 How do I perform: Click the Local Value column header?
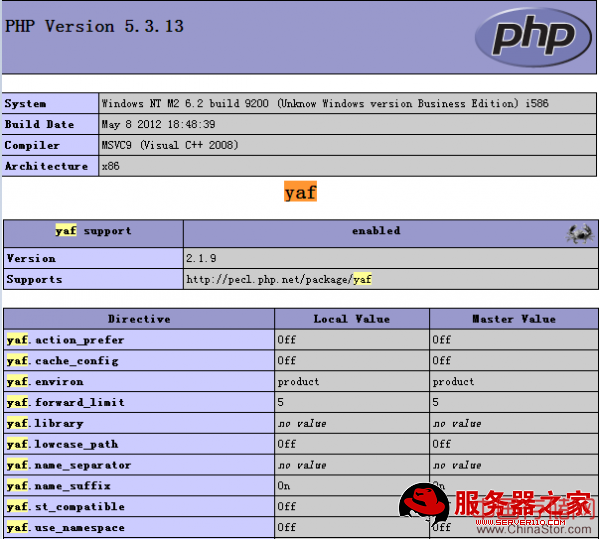click(x=351, y=319)
